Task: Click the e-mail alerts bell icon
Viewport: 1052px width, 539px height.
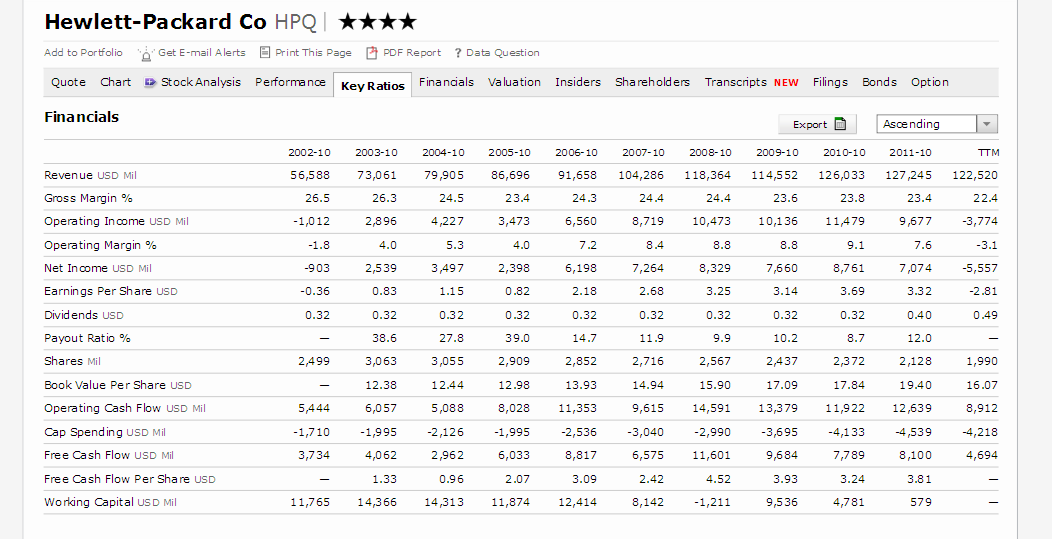Action: pos(146,53)
